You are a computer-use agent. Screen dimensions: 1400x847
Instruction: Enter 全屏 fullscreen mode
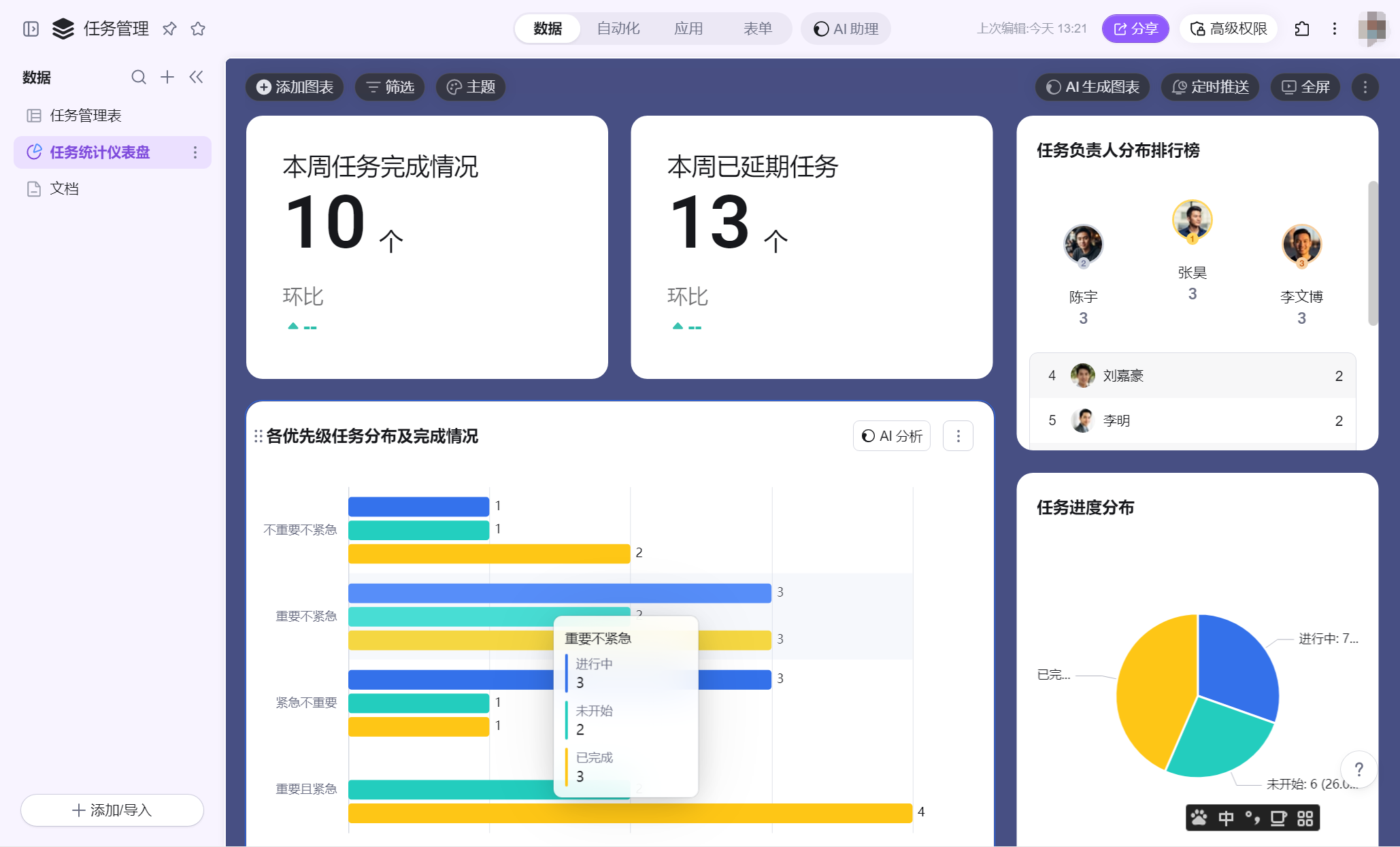coord(1305,87)
